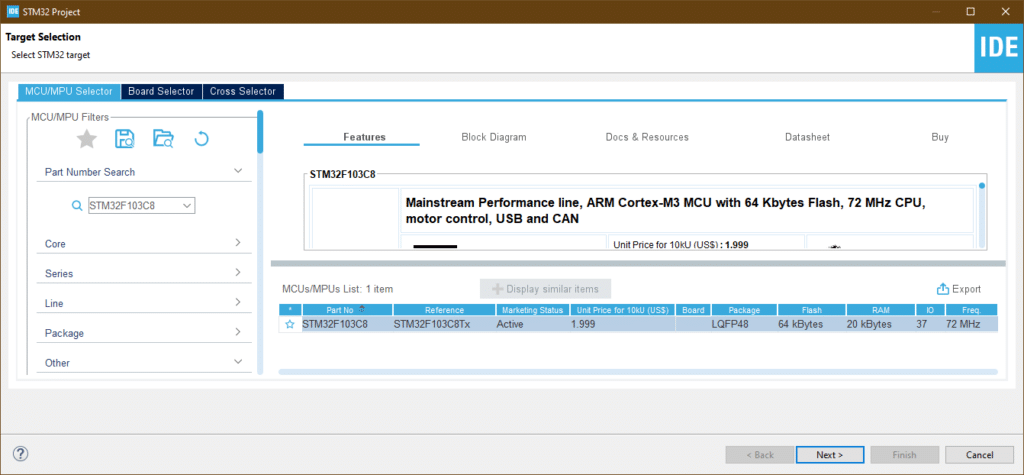The image size is (1024, 475).
Task: Click the Next button
Action: tap(830, 454)
